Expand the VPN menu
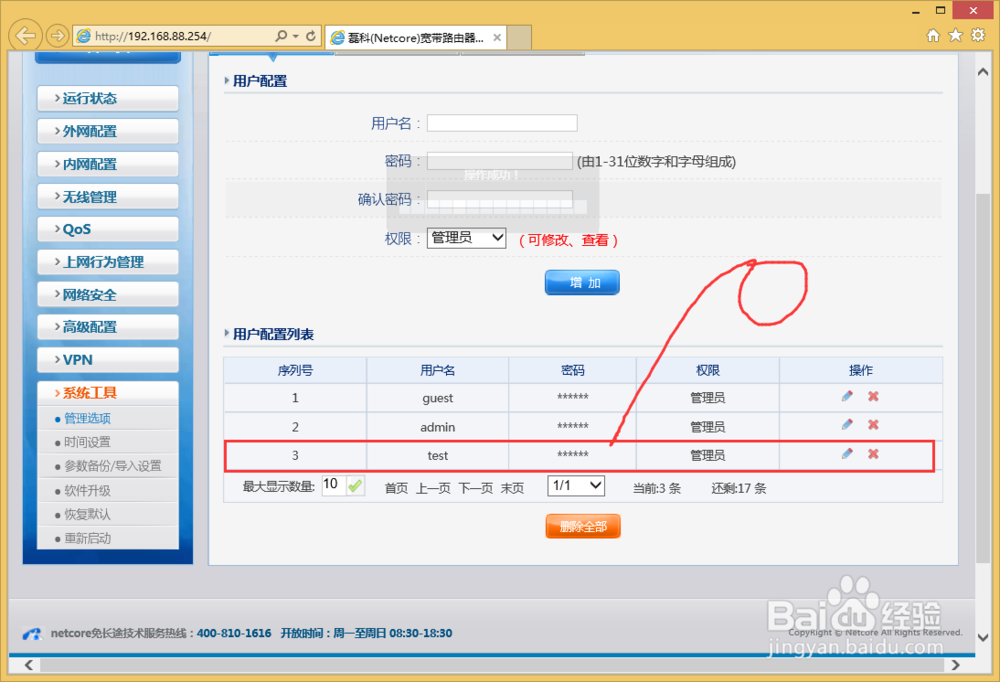The height and width of the screenshot is (682, 1000). pyautogui.click(x=108, y=360)
